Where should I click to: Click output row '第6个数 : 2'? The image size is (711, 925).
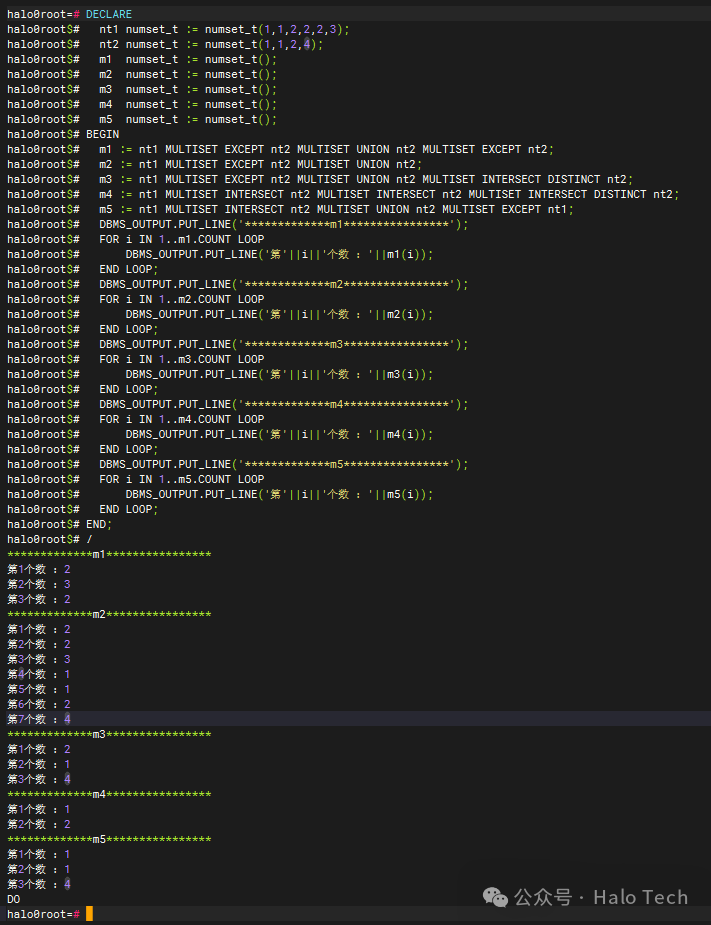pyautogui.click(x=39, y=704)
